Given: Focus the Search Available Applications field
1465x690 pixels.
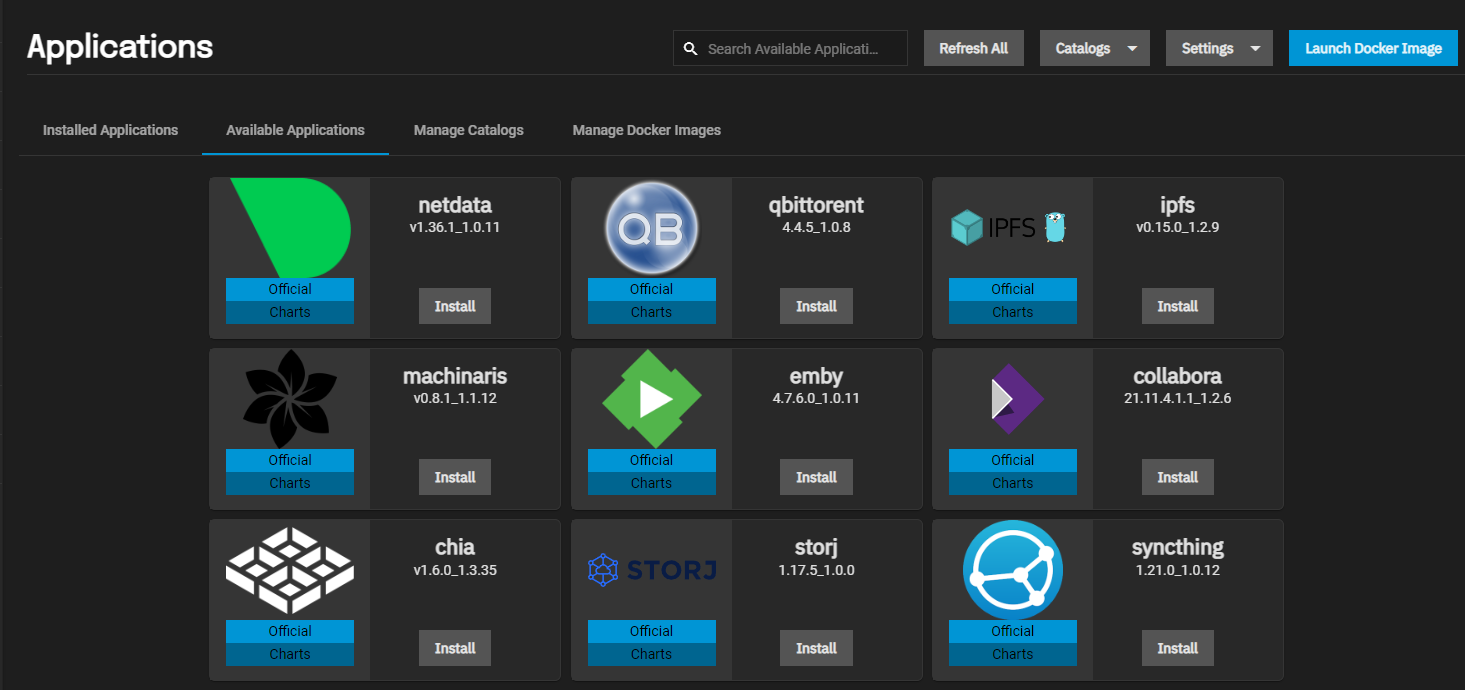Looking at the screenshot, I should tap(790, 48).
